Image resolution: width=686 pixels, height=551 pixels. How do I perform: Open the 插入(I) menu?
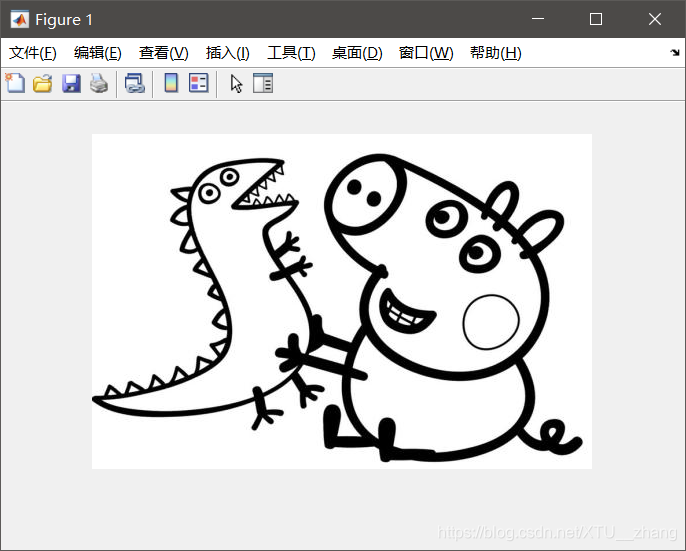(x=228, y=53)
